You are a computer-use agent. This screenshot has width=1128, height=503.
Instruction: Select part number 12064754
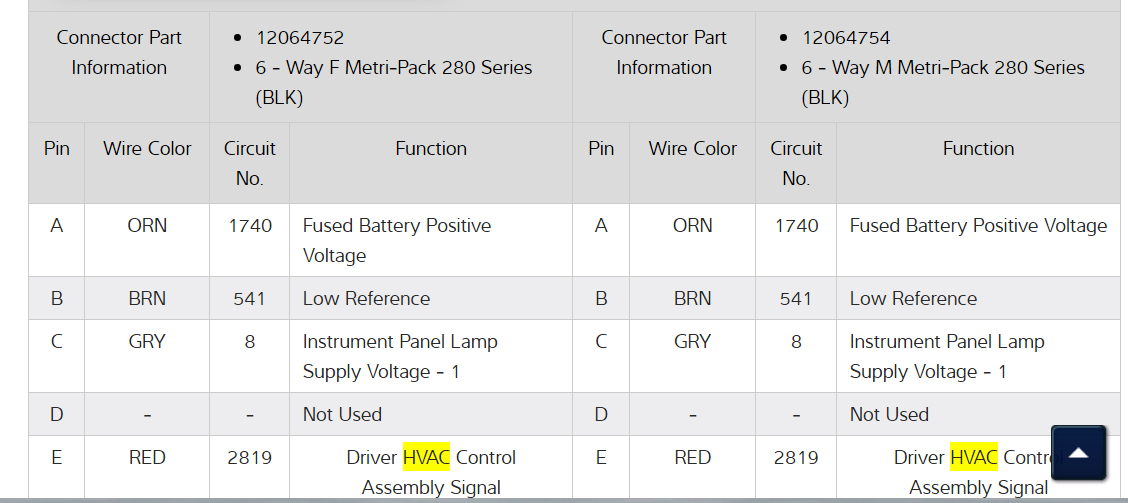846,38
